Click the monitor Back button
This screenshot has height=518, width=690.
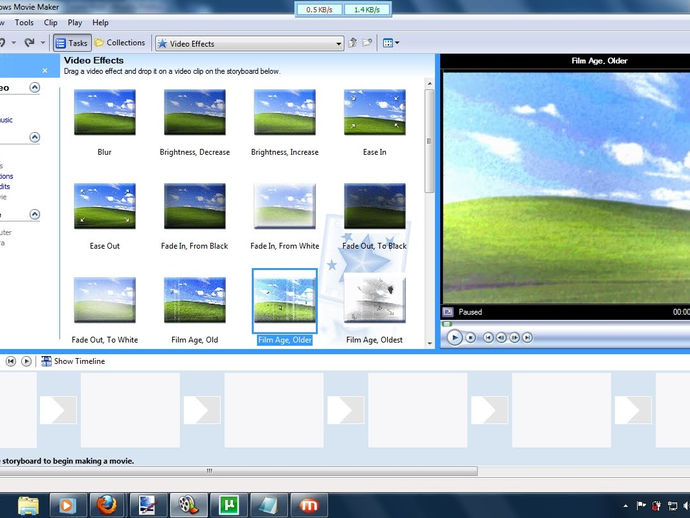[x=488, y=338]
